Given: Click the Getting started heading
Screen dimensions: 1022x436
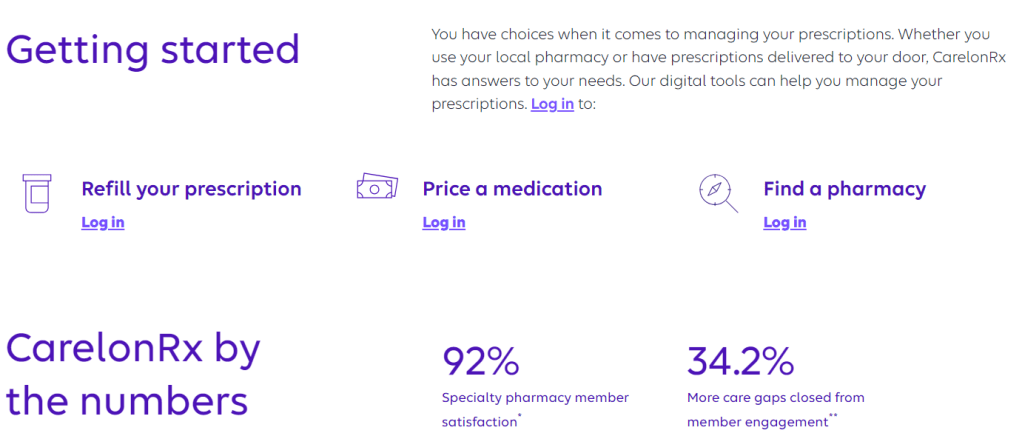Looking at the screenshot, I should [x=153, y=49].
